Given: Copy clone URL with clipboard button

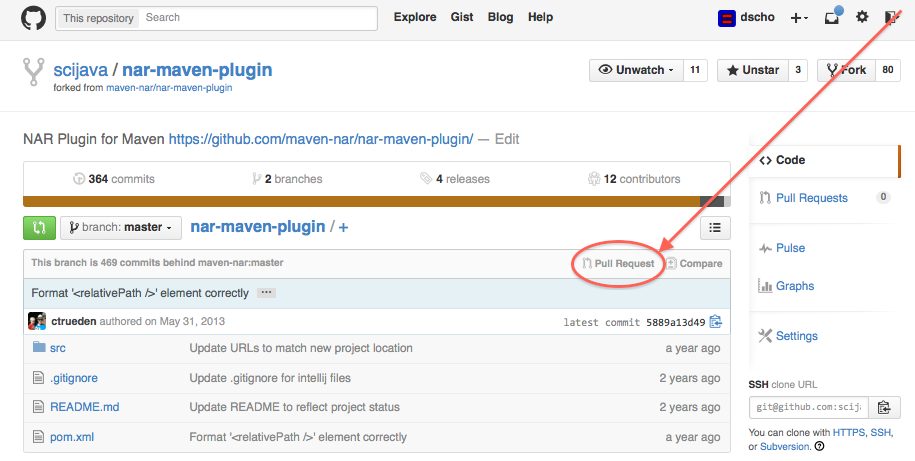Looking at the screenshot, I should [885, 407].
